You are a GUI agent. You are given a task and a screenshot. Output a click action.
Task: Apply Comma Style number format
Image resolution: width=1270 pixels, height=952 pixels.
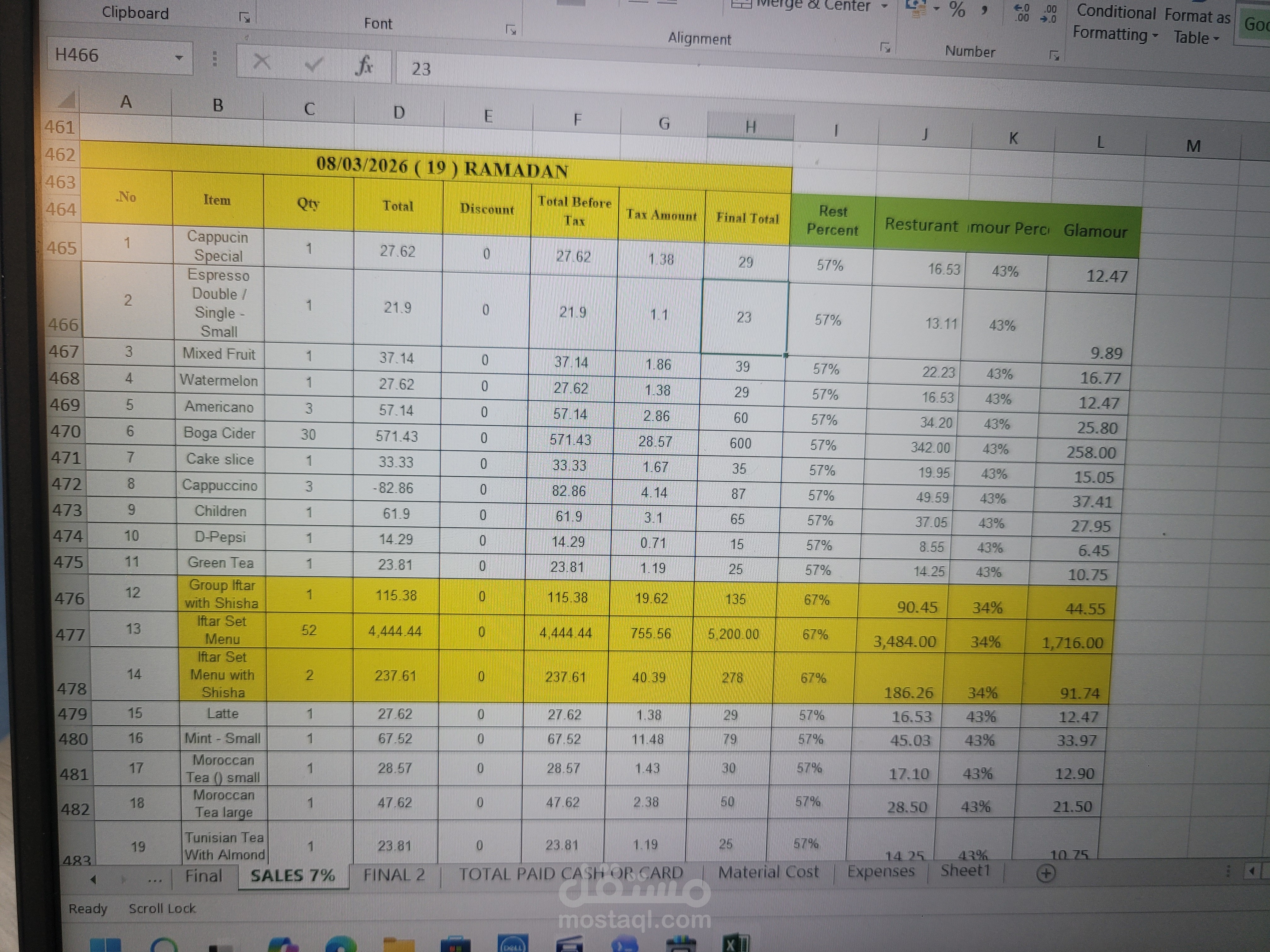tap(984, 11)
